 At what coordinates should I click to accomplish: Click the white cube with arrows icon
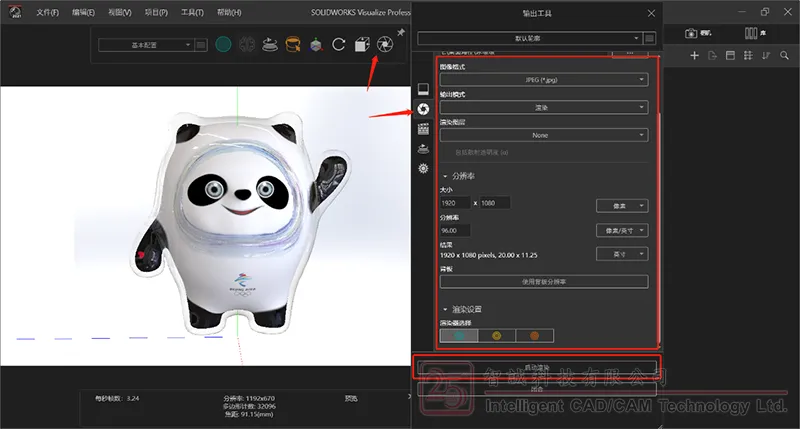362,45
